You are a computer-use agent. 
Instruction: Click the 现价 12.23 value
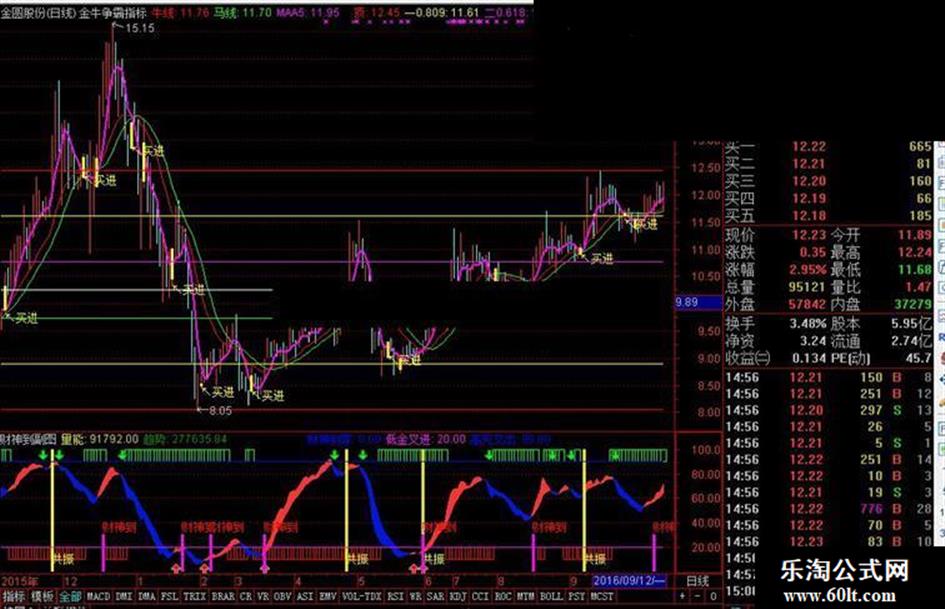[809, 235]
